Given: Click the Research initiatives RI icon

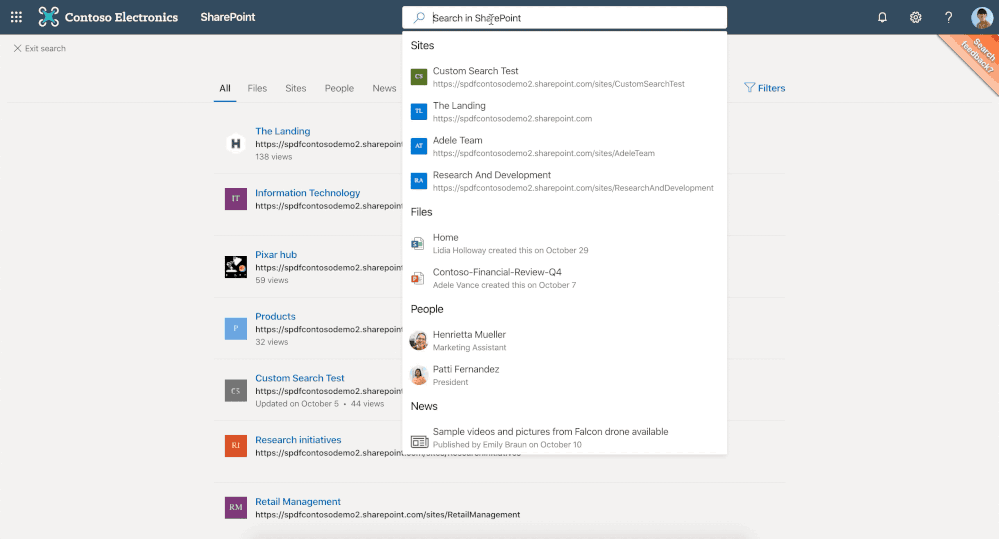Looking at the screenshot, I should [x=236, y=446].
